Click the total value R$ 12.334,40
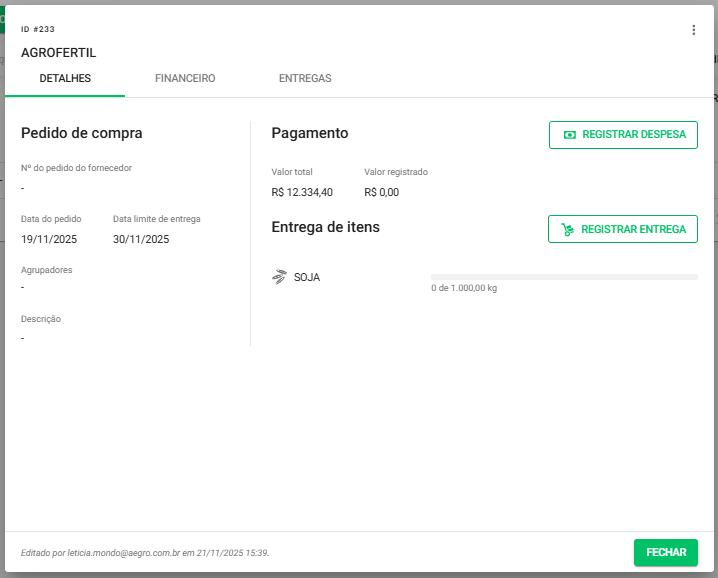Viewport: 718px width, 578px height. 302,192
